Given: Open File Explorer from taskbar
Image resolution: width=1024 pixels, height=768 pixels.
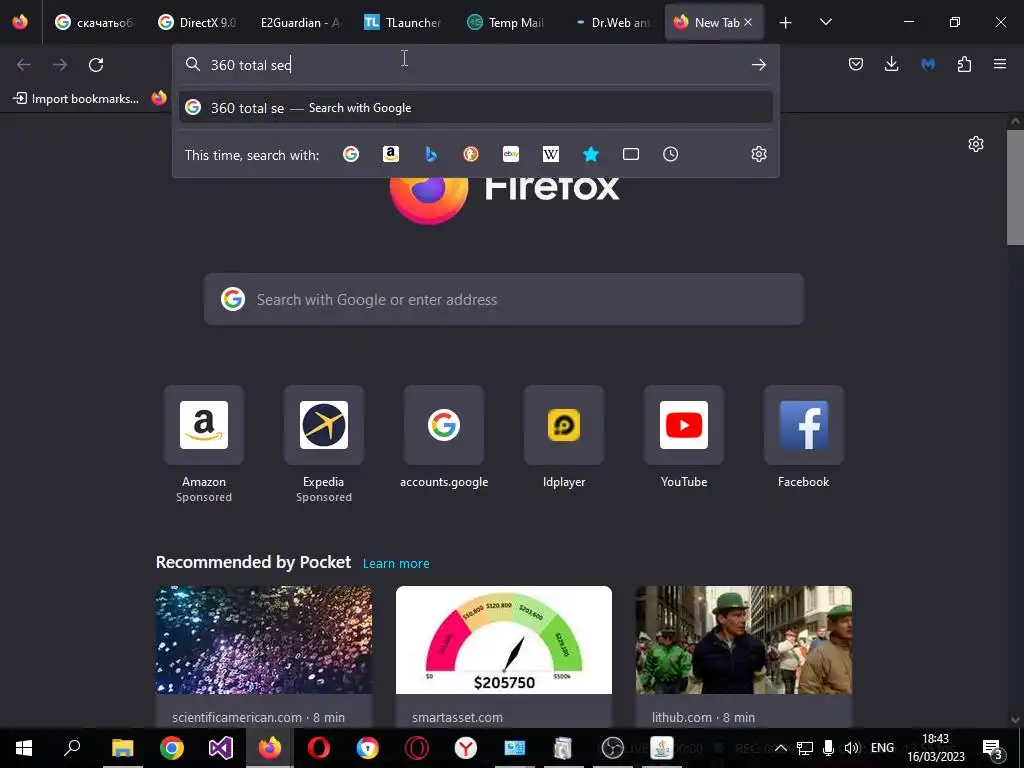Looking at the screenshot, I should [x=122, y=748].
